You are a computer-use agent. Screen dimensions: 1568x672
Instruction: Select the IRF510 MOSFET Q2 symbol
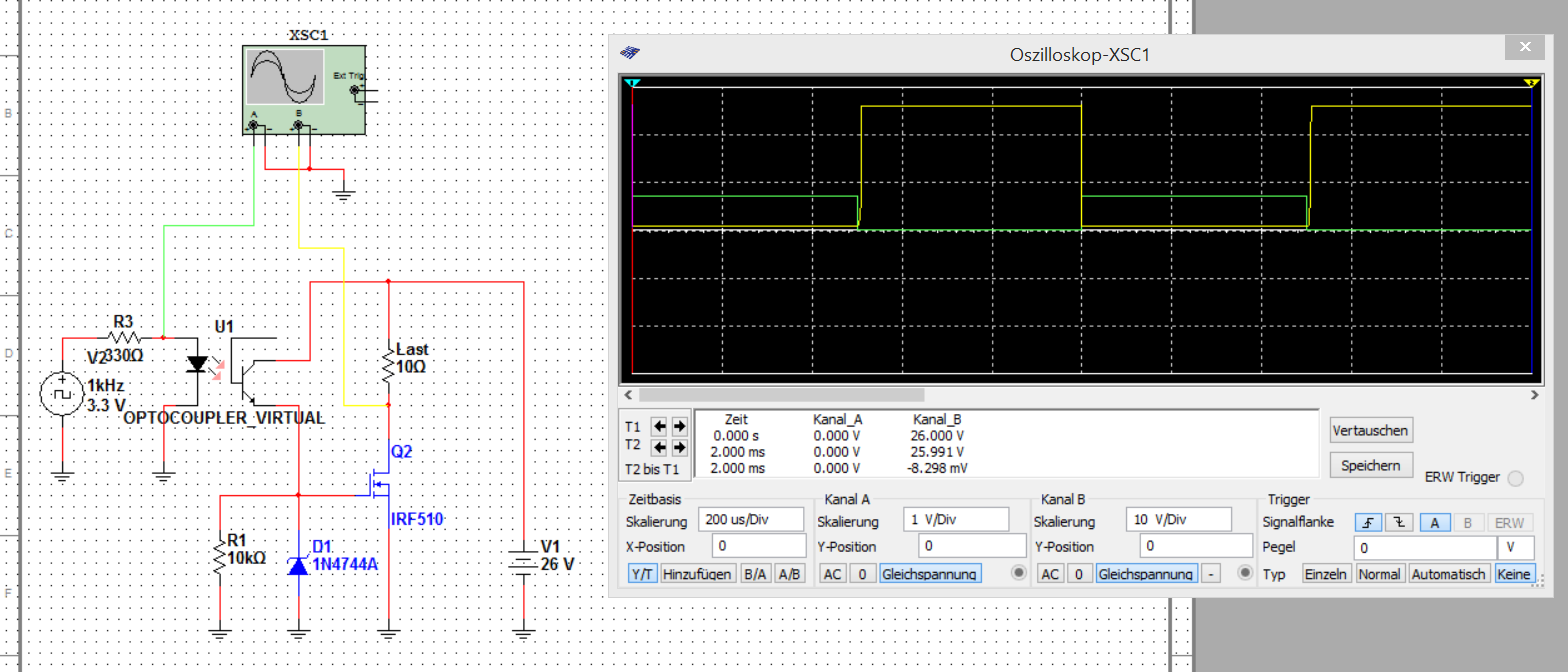coord(380,482)
